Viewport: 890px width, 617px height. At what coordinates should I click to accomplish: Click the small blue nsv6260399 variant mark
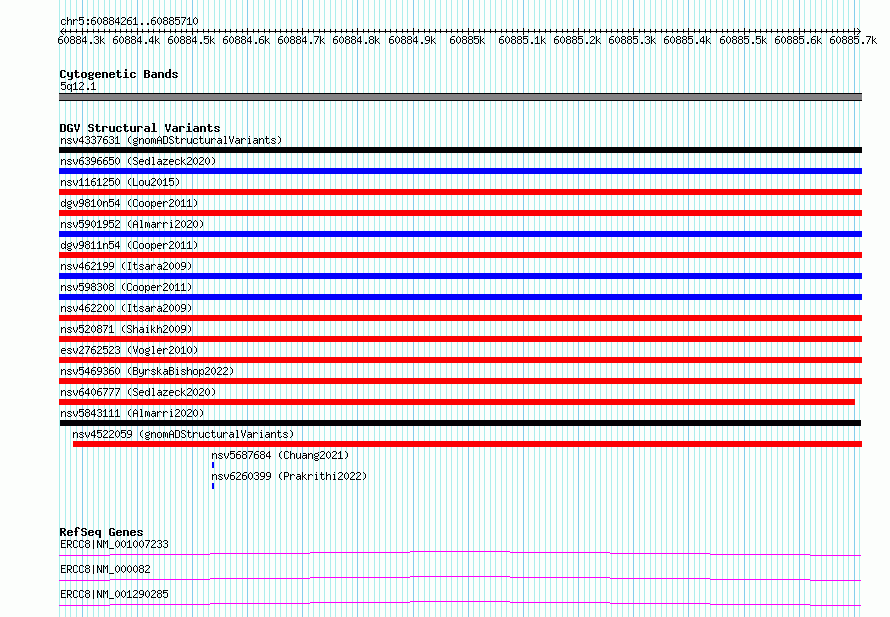coord(213,486)
